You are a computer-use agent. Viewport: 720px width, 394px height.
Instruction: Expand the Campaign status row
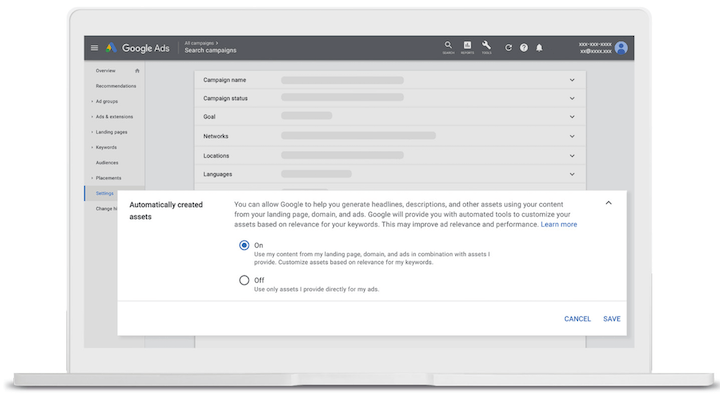572,98
